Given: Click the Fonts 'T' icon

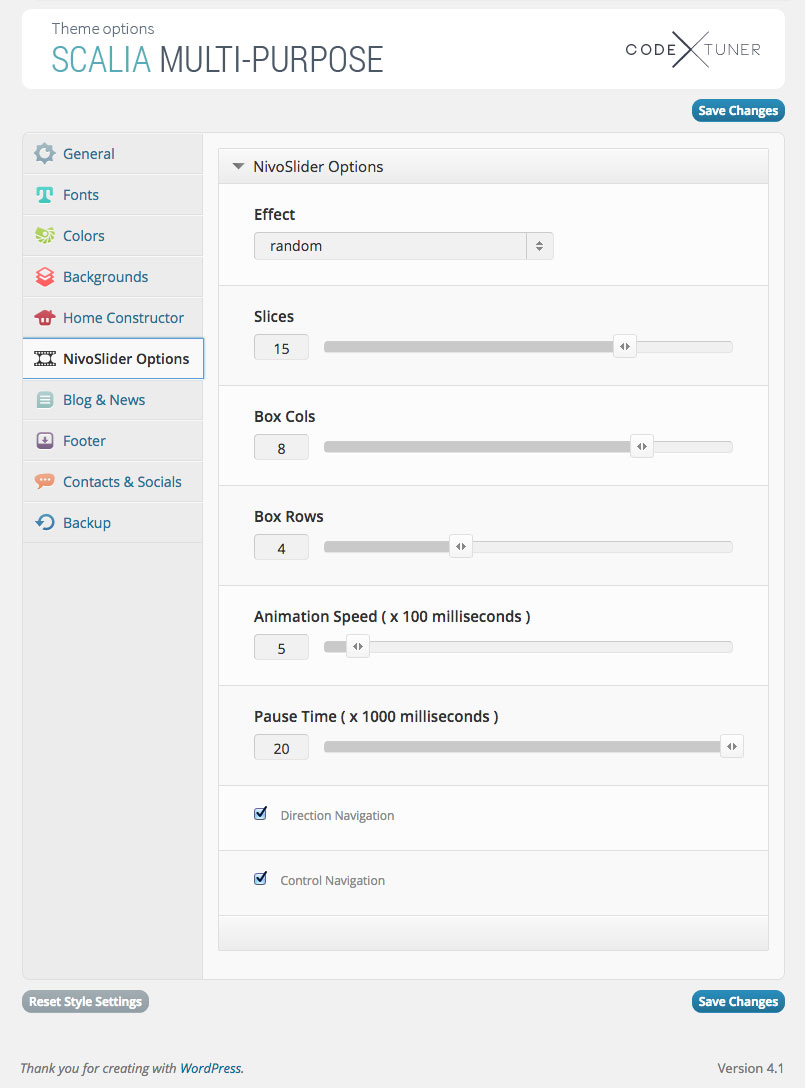Looking at the screenshot, I should coord(44,195).
